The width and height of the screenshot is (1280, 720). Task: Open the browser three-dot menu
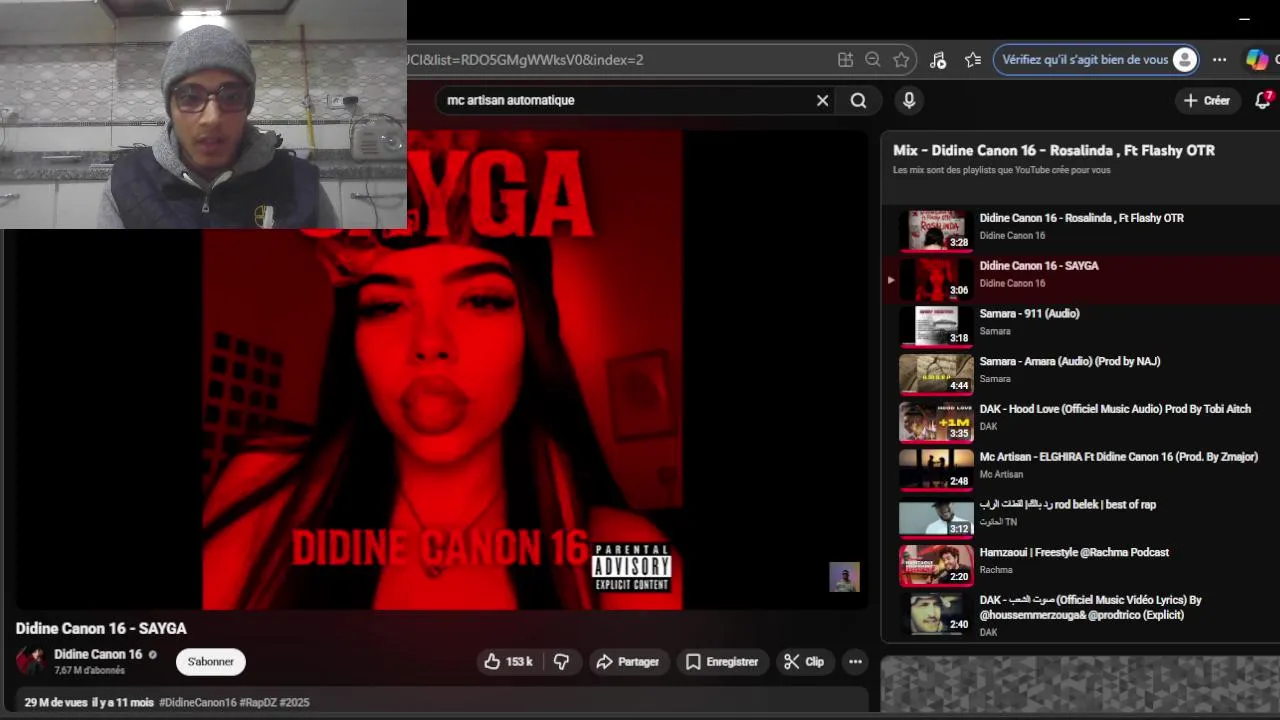tap(1219, 60)
